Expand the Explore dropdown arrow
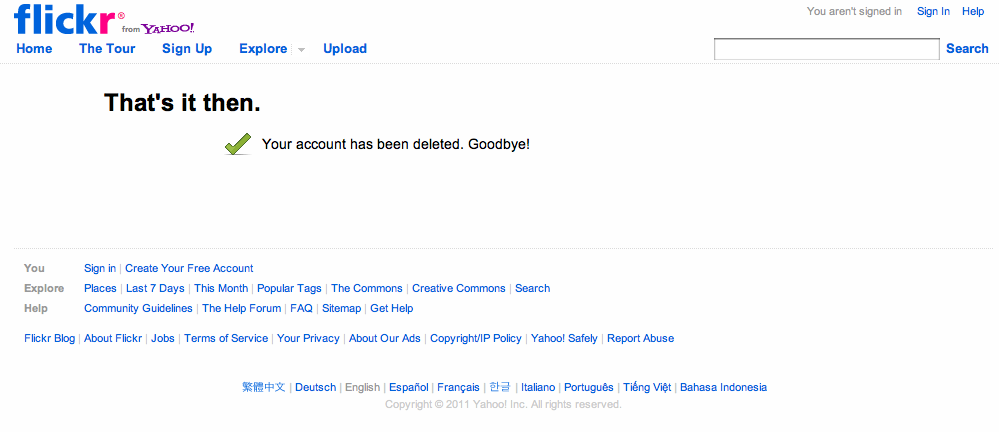Viewport: 999px width, 432px height. (301, 49)
